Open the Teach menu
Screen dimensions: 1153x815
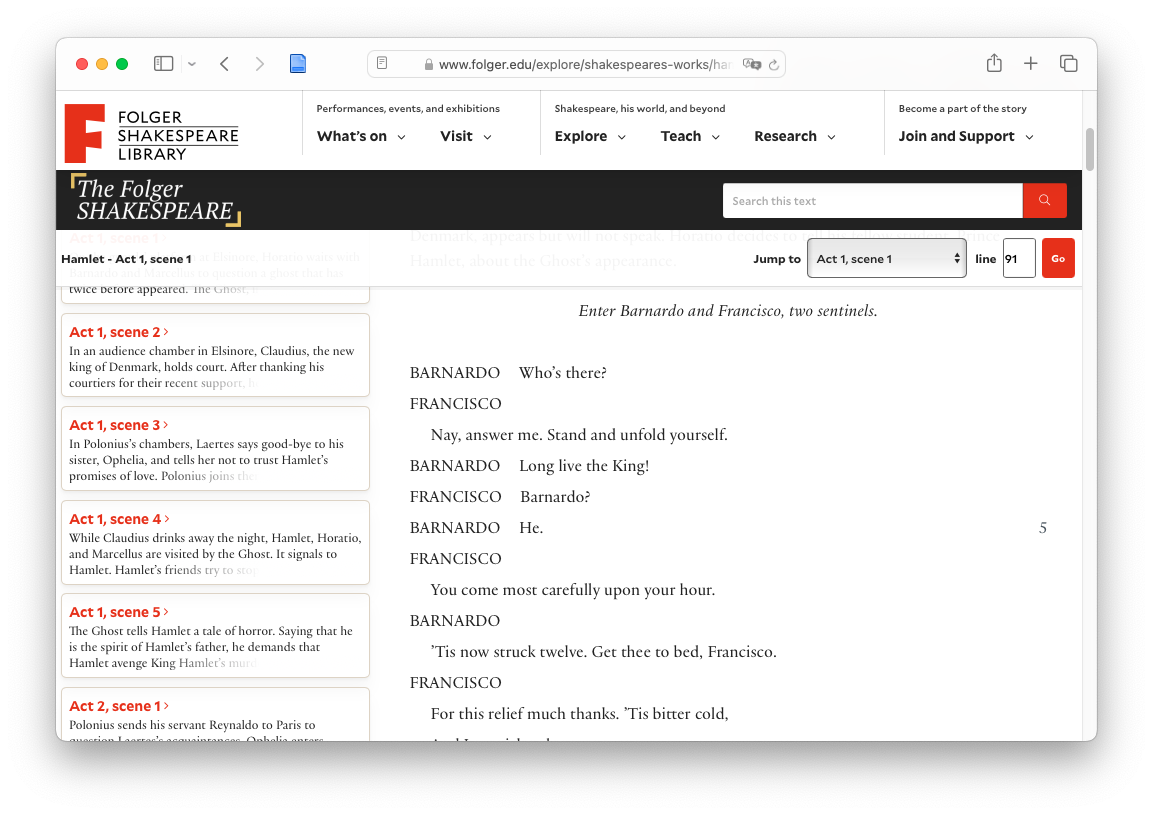[690, 136]
